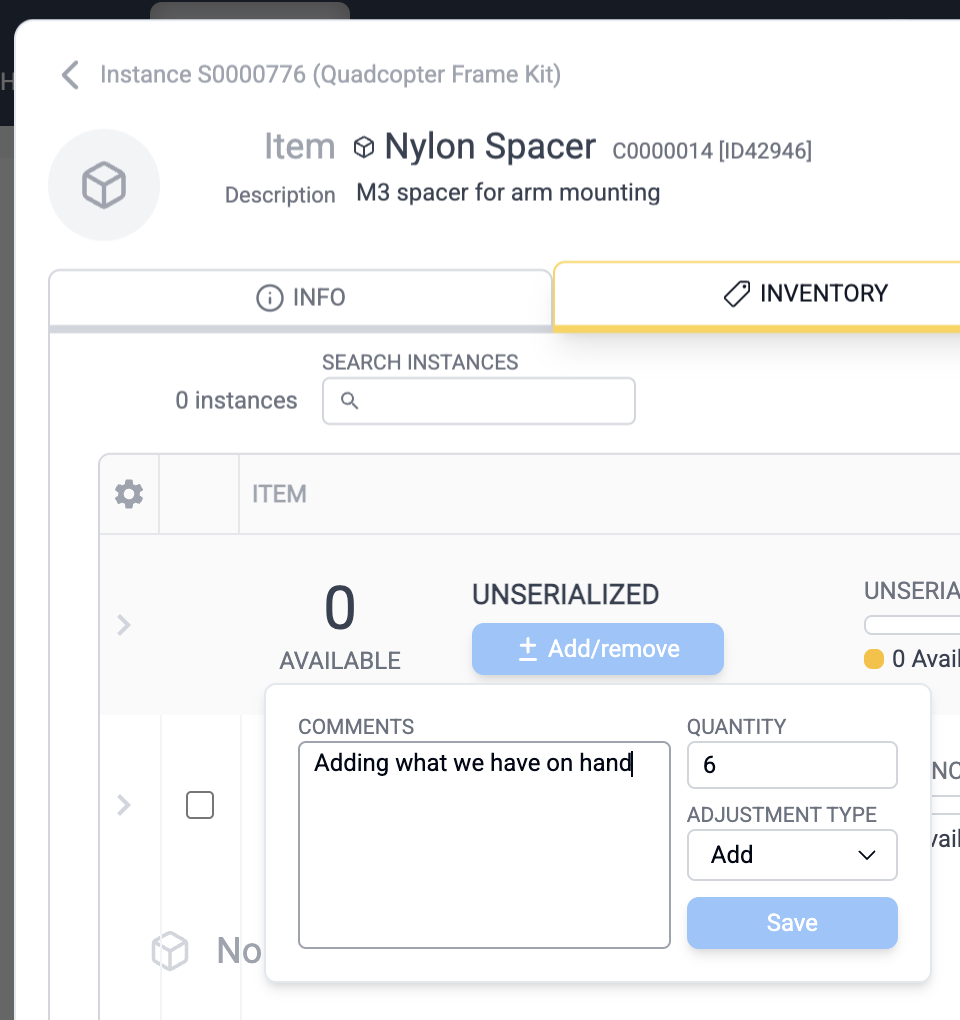Save the inventory adjustment

[792, 923]
